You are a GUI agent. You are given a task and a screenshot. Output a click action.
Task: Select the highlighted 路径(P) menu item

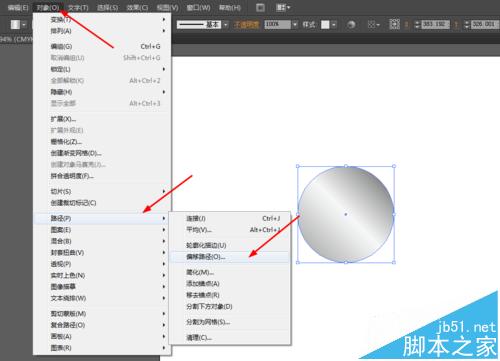(102, 218)
